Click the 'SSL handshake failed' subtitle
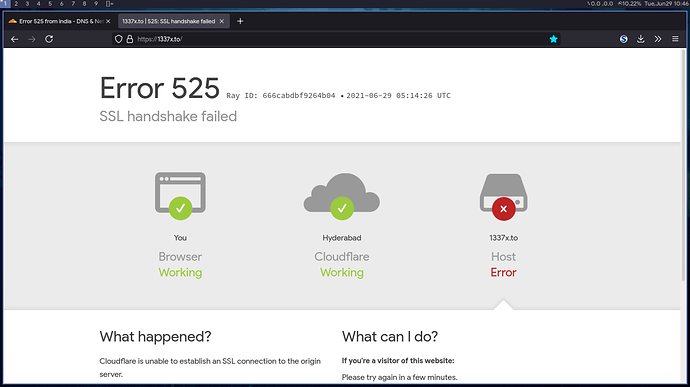 pyautogui.click(x=168, y=116)
